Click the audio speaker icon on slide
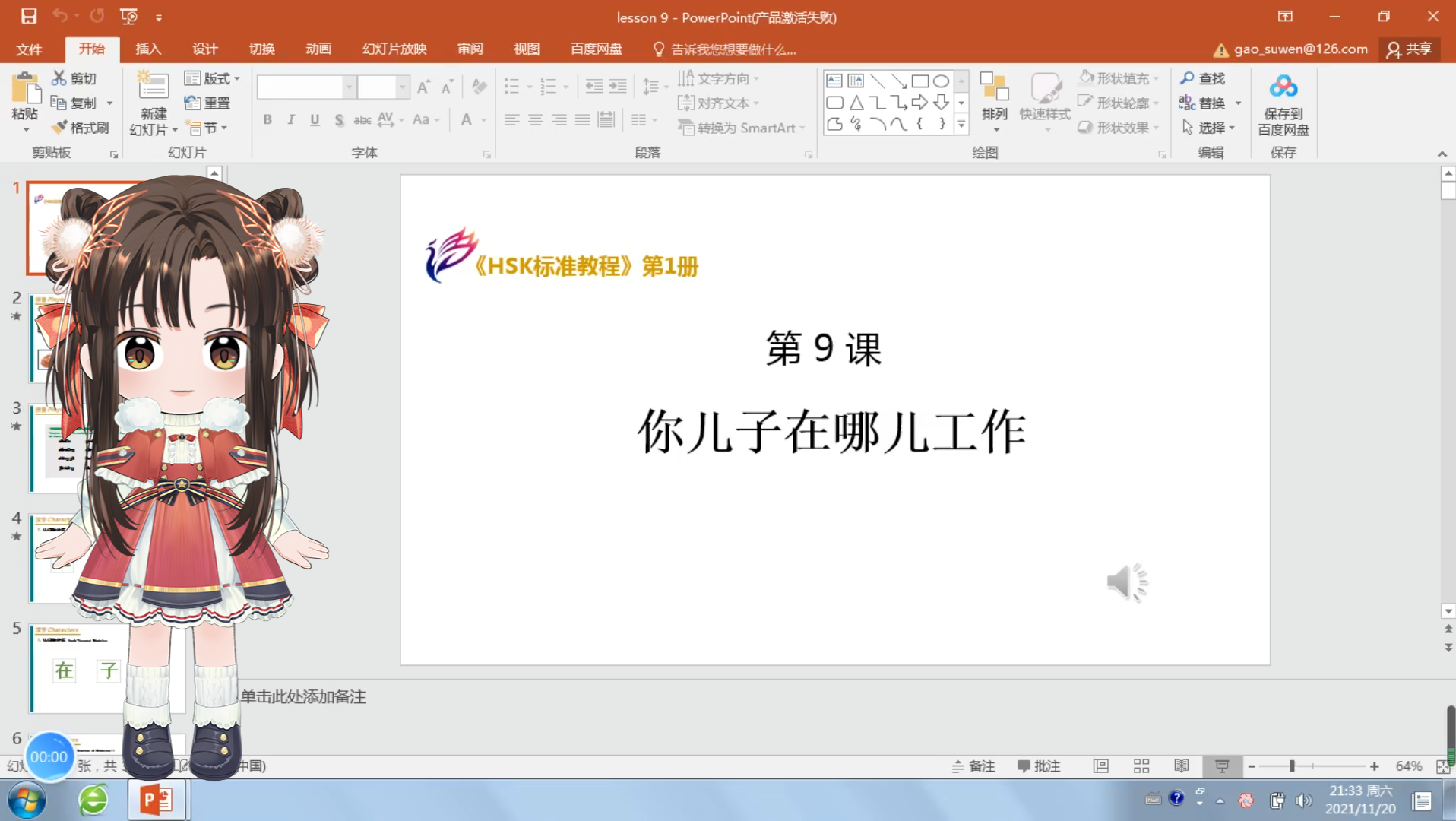Screen dimensions: 1456x821 (1126, 583)
